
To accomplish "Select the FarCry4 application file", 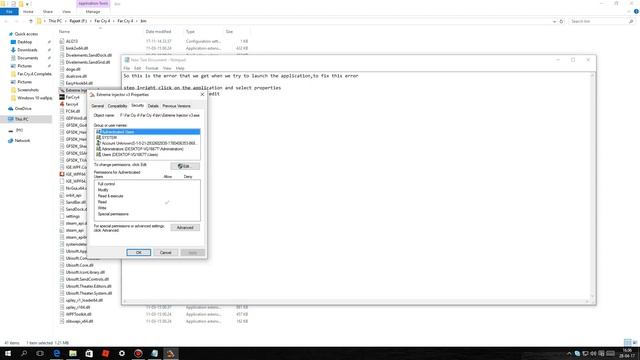I will [x=72, y=97].
